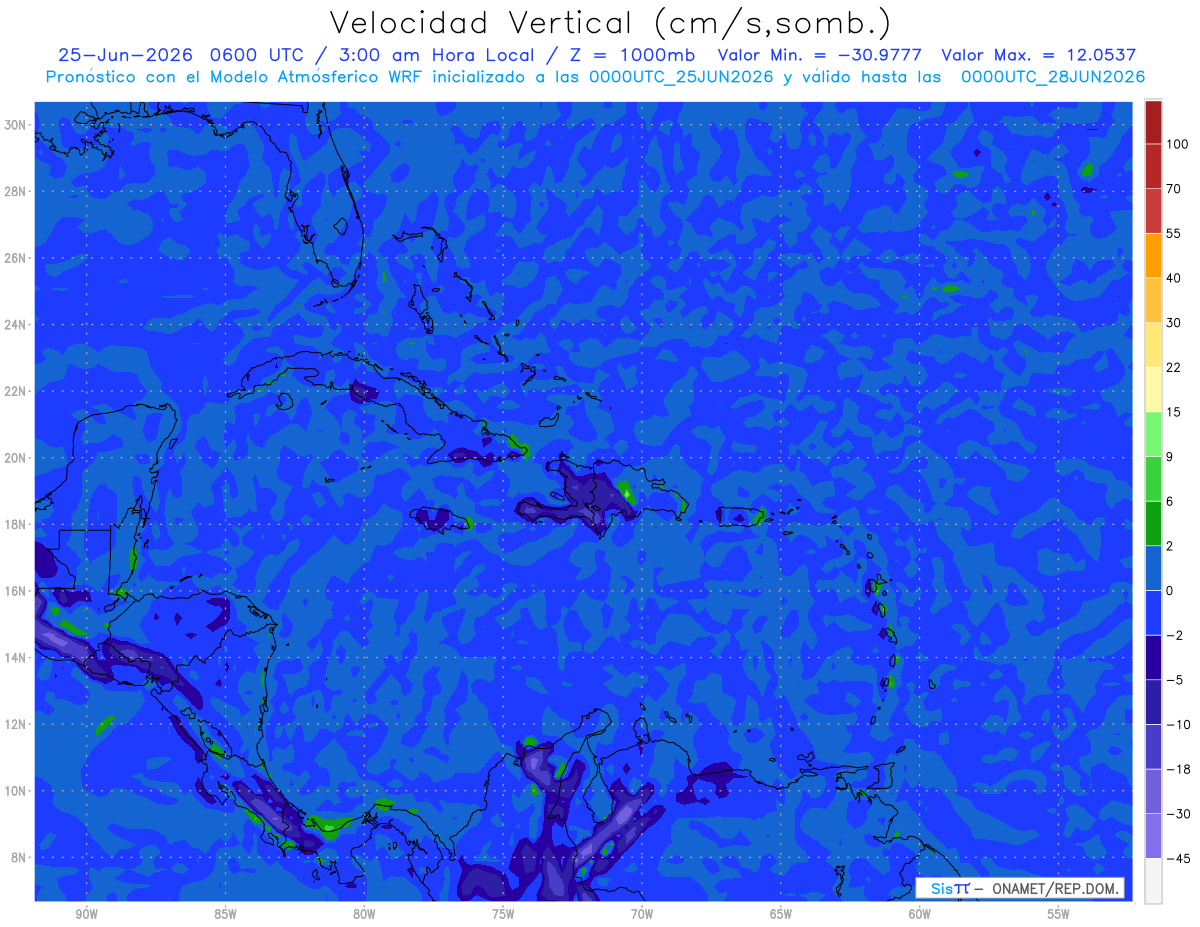This screenshot has width=1200, height=927.
Task: Click the pale yellow swatch between 15 and 22
Action: pyautogui.click(x=1153, y=389)
